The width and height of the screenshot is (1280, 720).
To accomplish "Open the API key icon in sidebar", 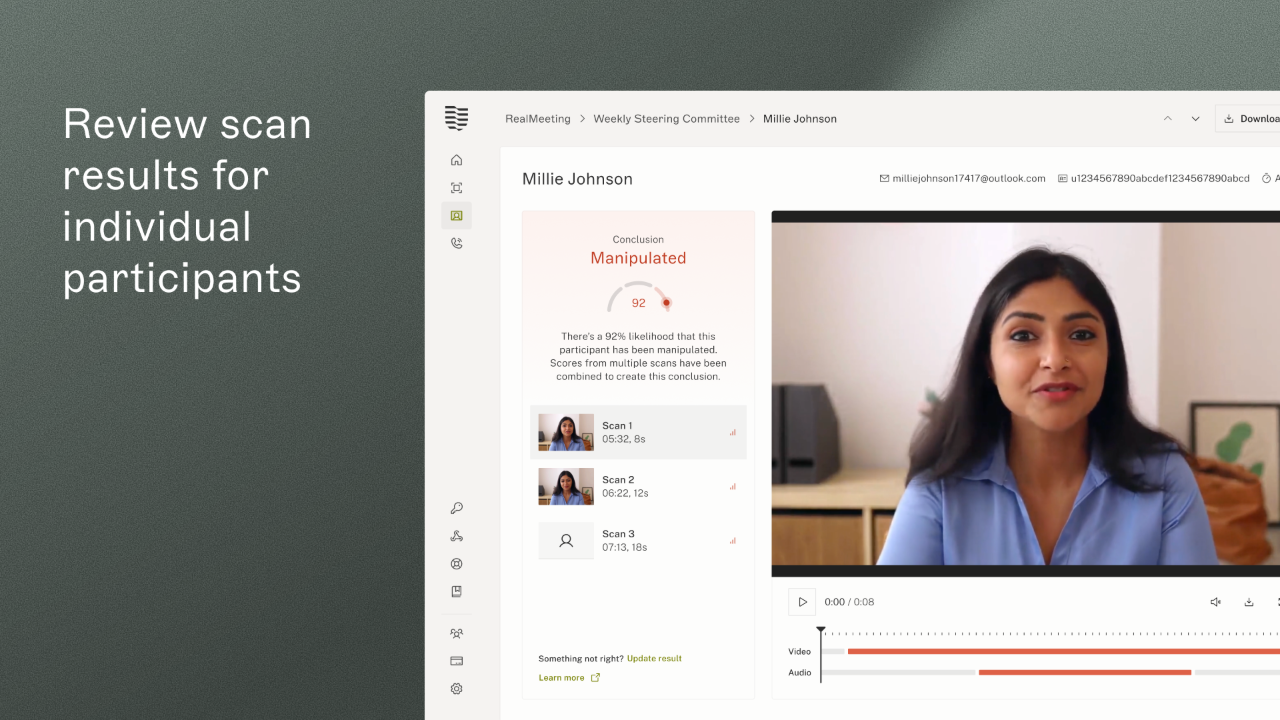I will [x=456, y=508].
